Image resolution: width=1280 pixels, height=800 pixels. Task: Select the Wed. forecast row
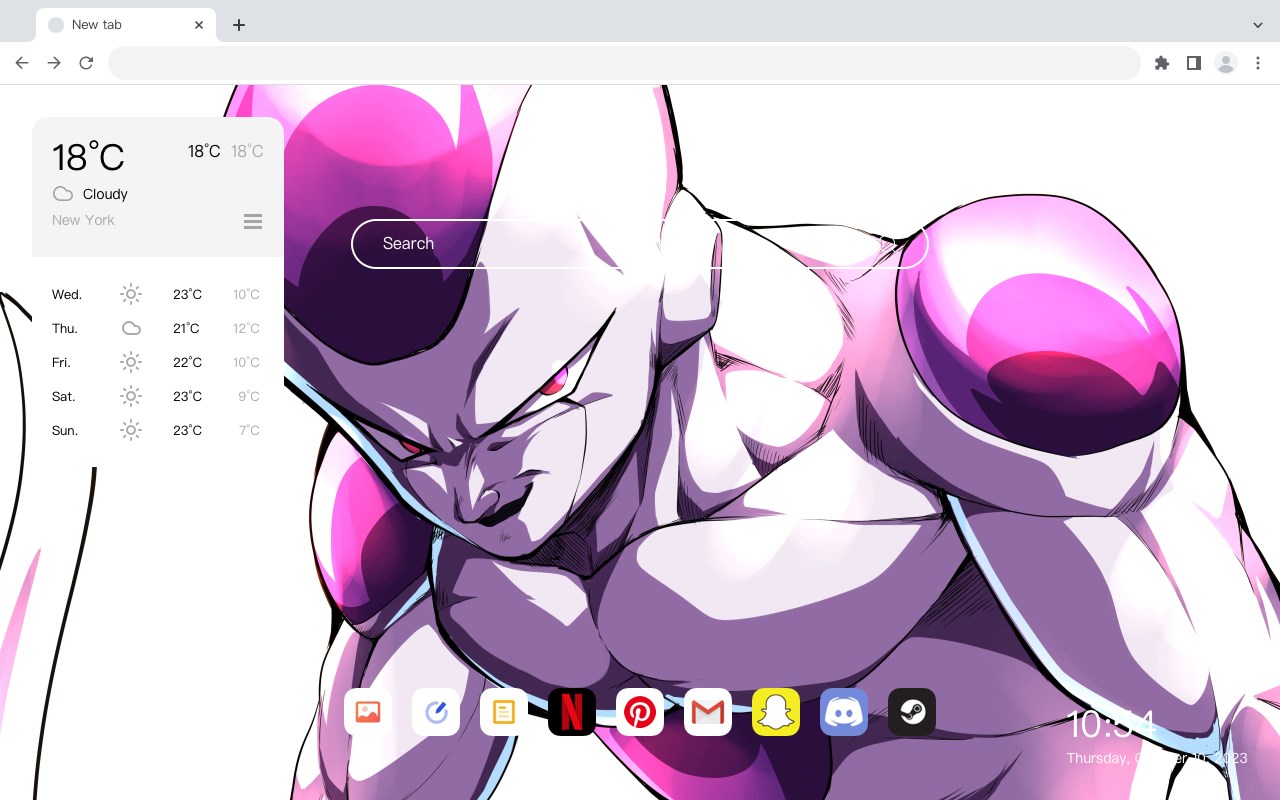(157, 294)
